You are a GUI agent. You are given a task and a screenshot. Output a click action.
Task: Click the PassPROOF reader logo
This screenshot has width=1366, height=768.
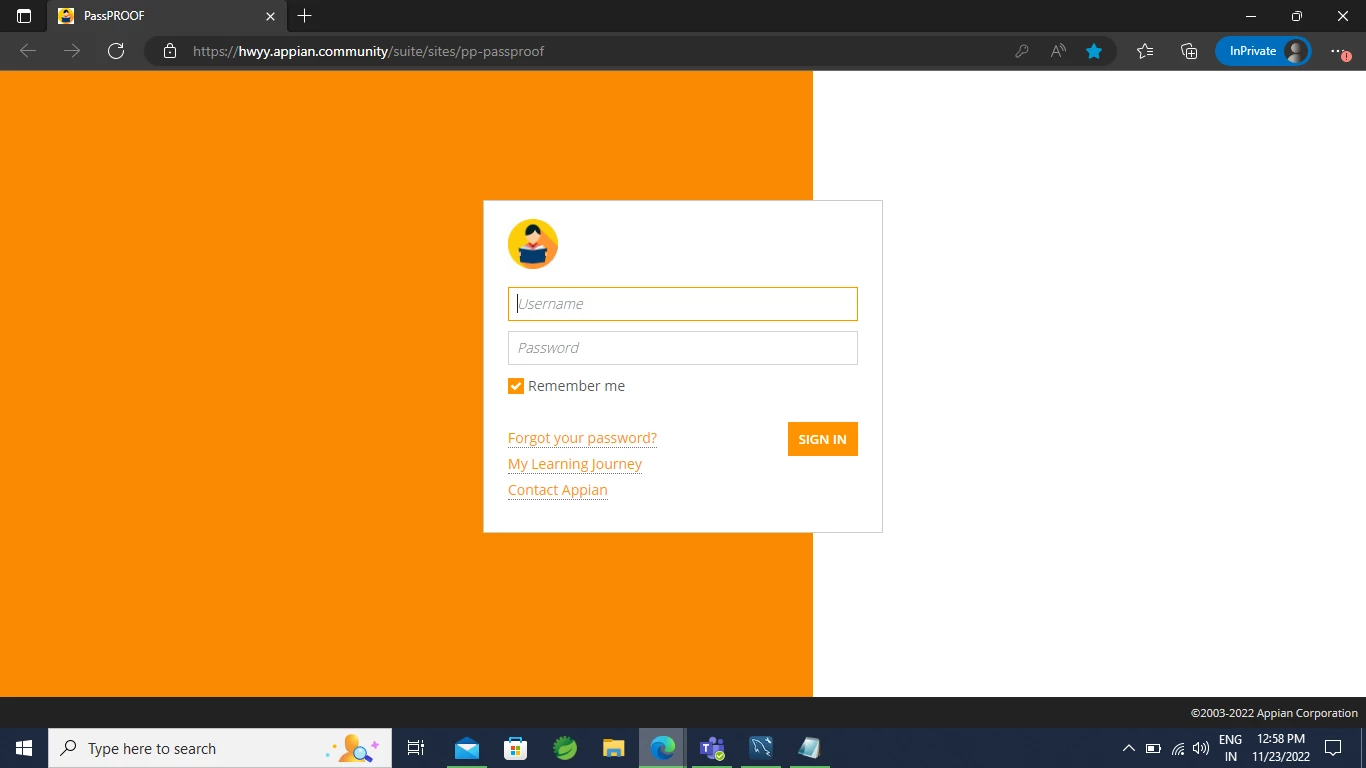pos(533,244)
